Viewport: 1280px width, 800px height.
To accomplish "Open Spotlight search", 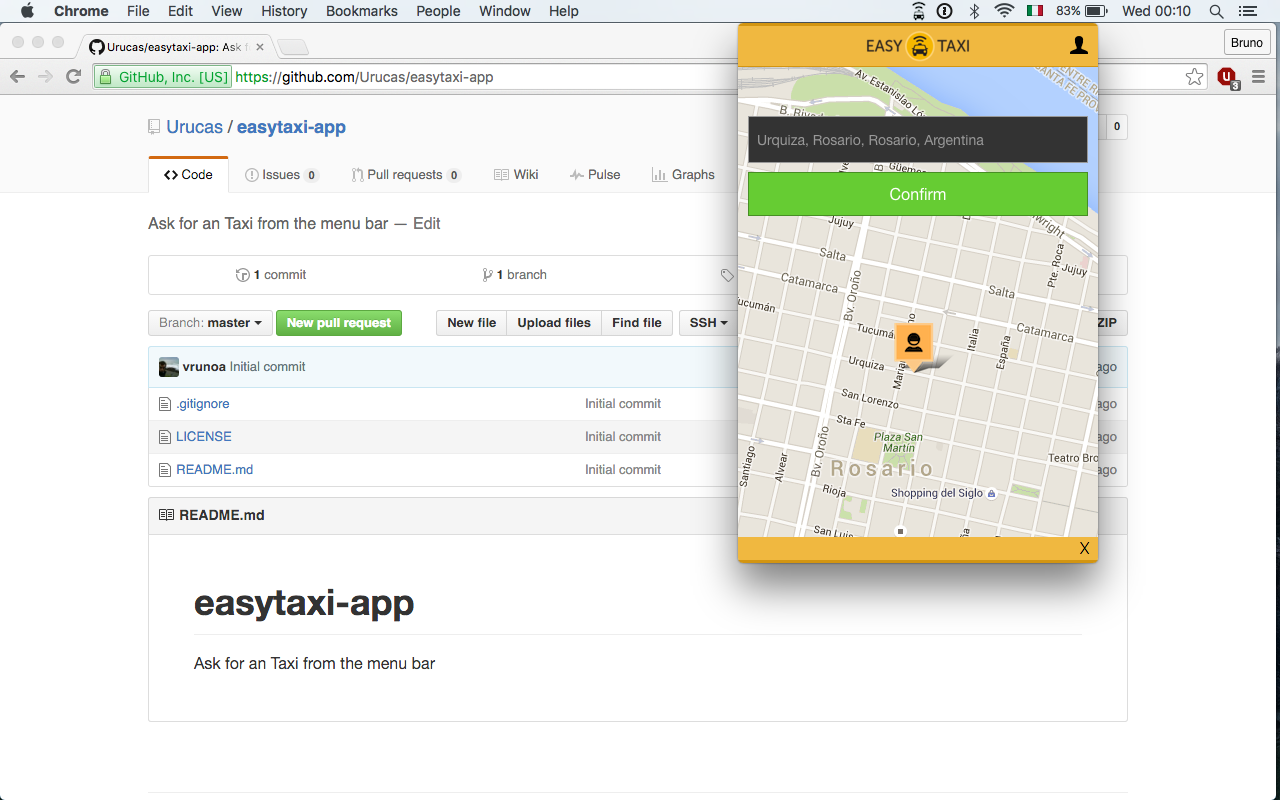I will coord(1216,11).
